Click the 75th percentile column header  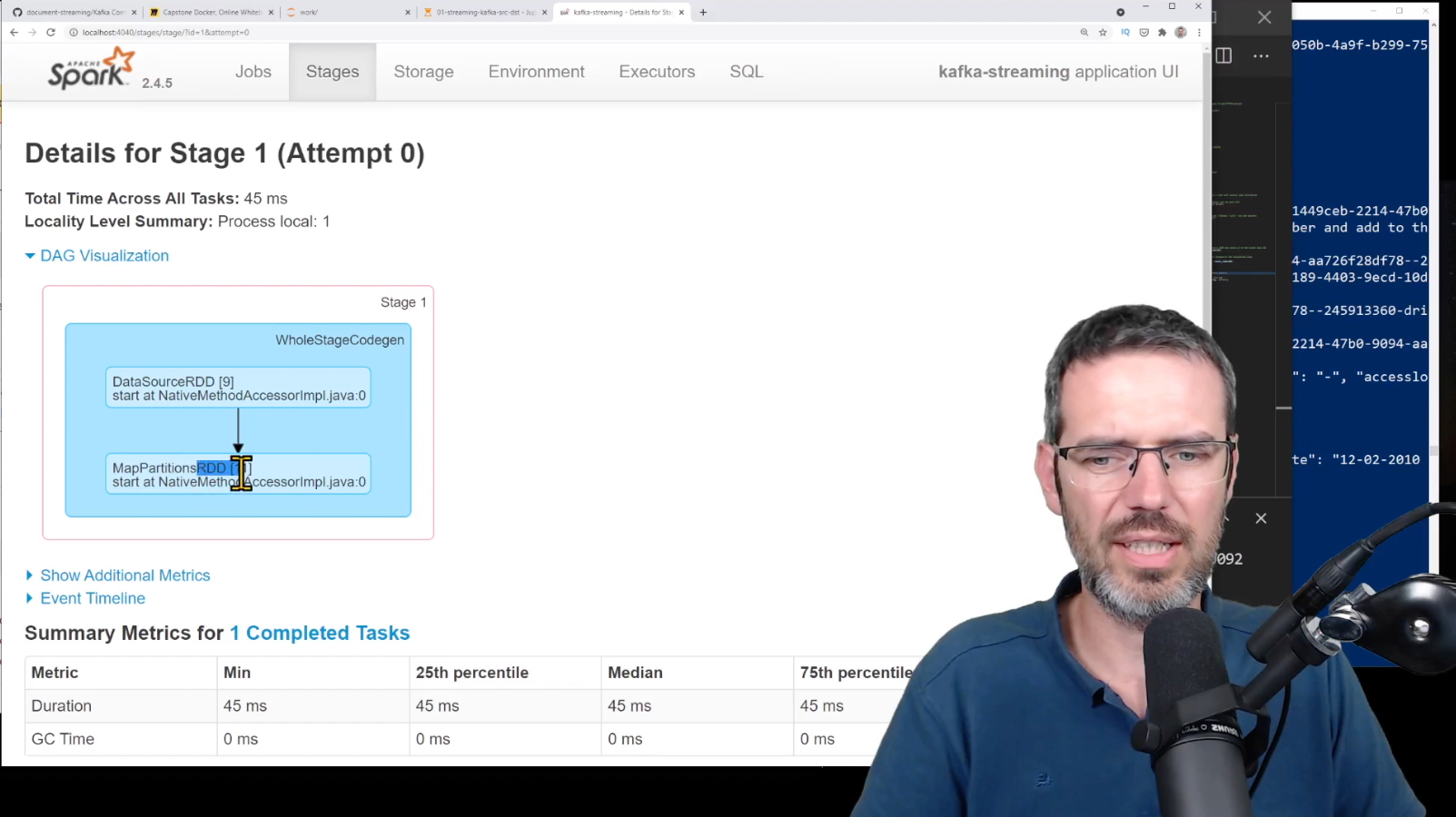click(857, 673)
